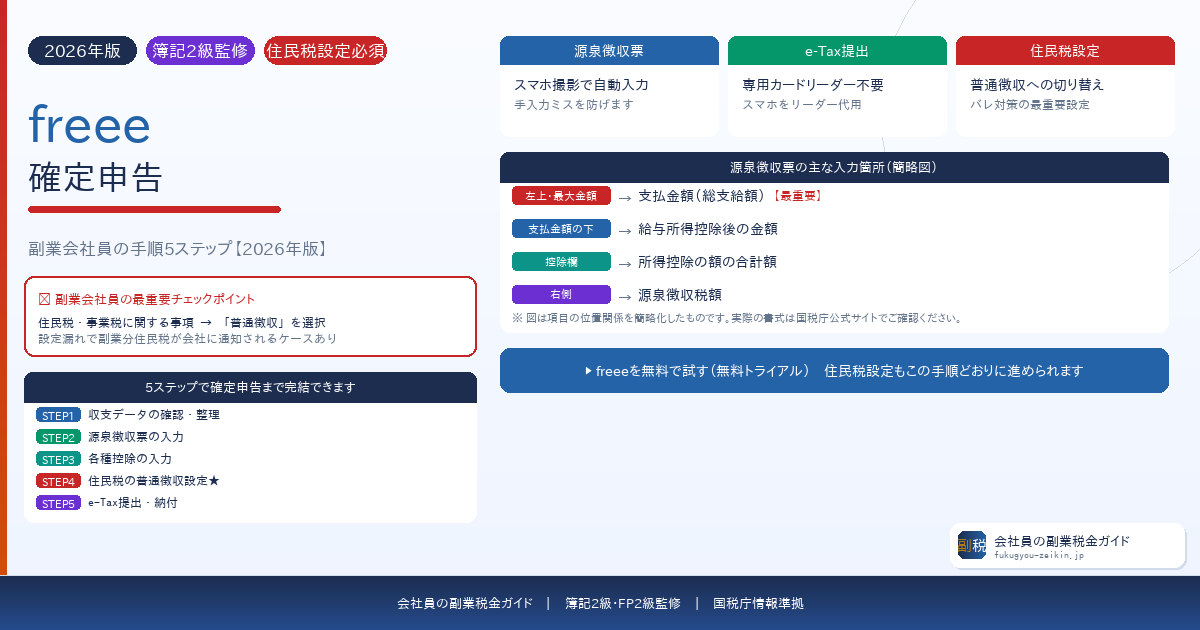This screenshot has height=630, width=1200.
Task: Select the STEP1 badge icon
Action: click(57, 415)
